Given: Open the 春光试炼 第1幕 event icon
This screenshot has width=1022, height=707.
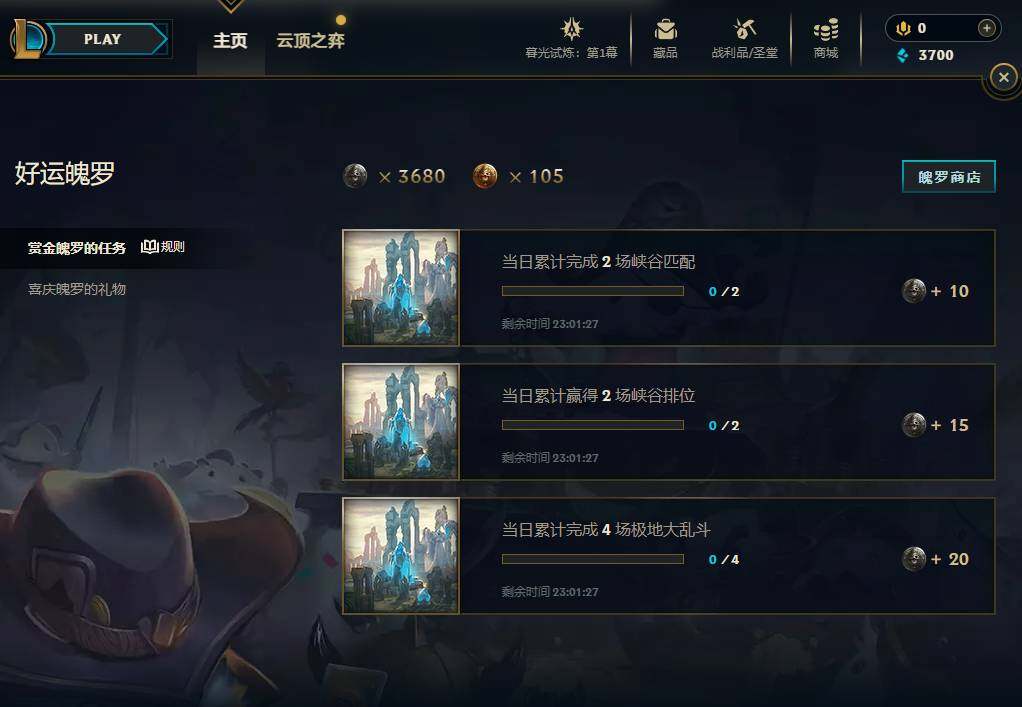Looking at the screenshot, I should tap(572, 29).
